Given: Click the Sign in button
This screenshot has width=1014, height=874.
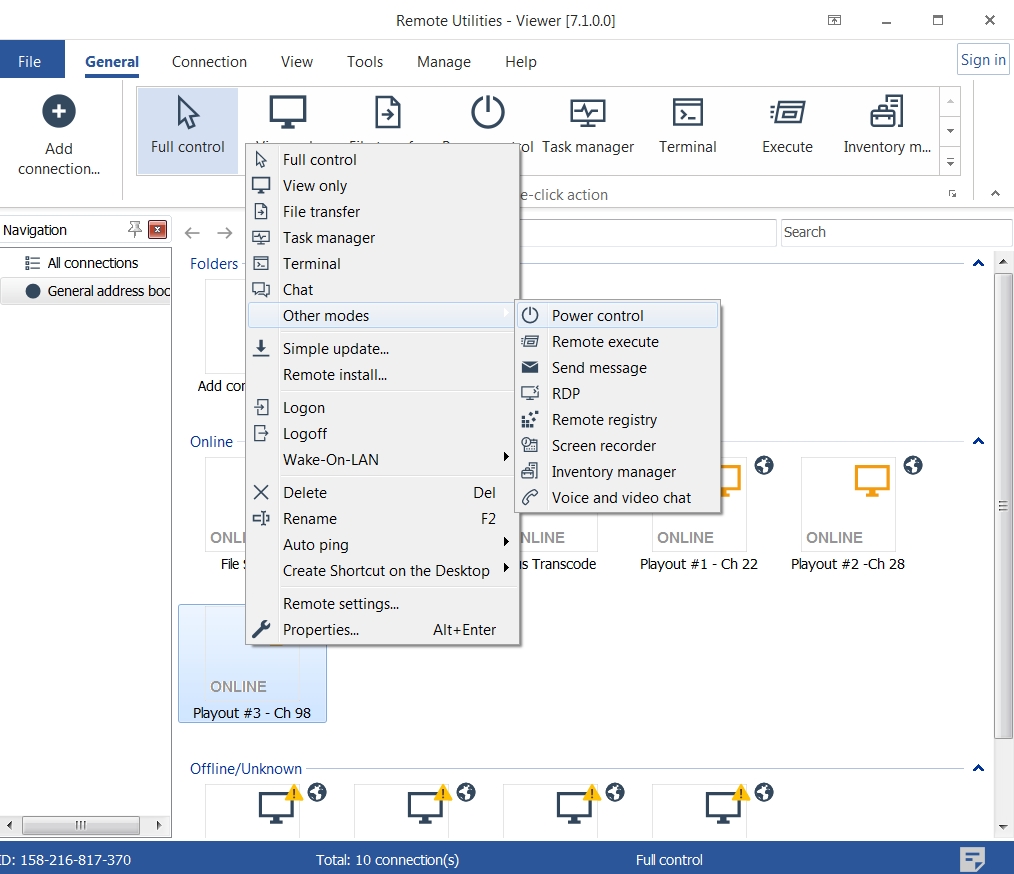Looking at the screenshot, I should [x=982, y=60].
